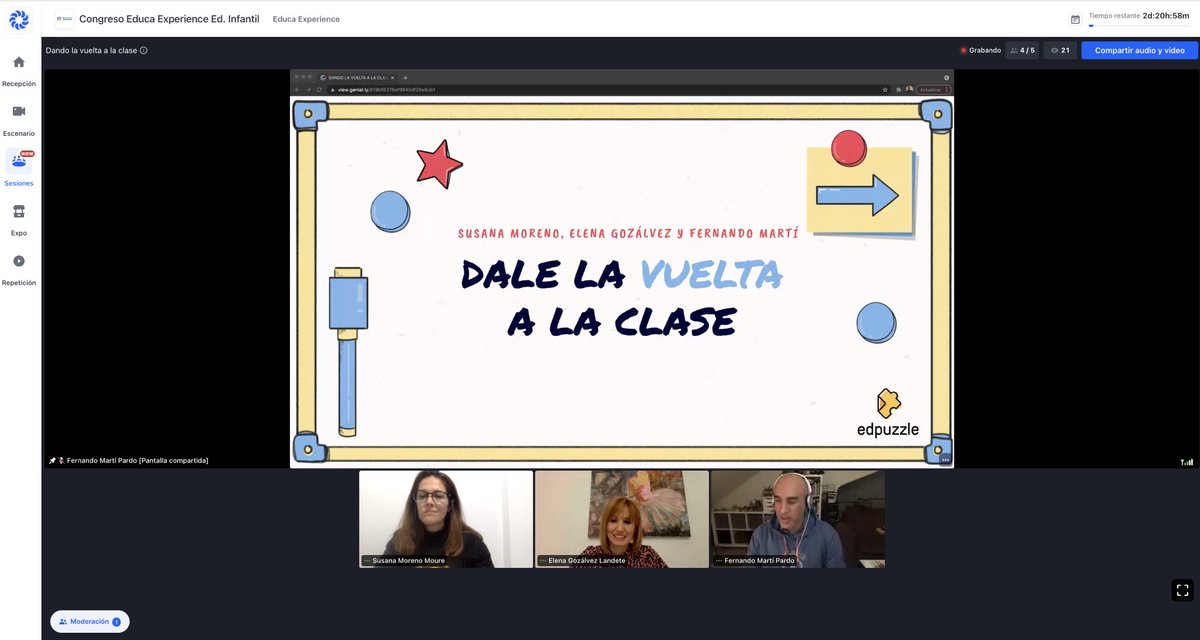Click the Dando la vuelta a la clase title
The height and width of the screenshot is (640, 1200).
tap(91, 50)
